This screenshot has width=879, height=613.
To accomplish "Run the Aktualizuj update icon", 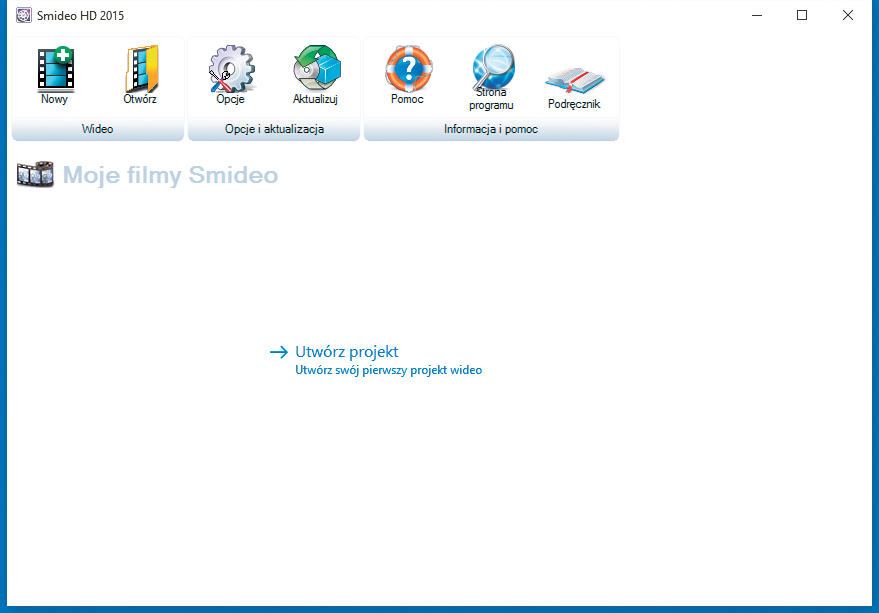I will 316,70.
